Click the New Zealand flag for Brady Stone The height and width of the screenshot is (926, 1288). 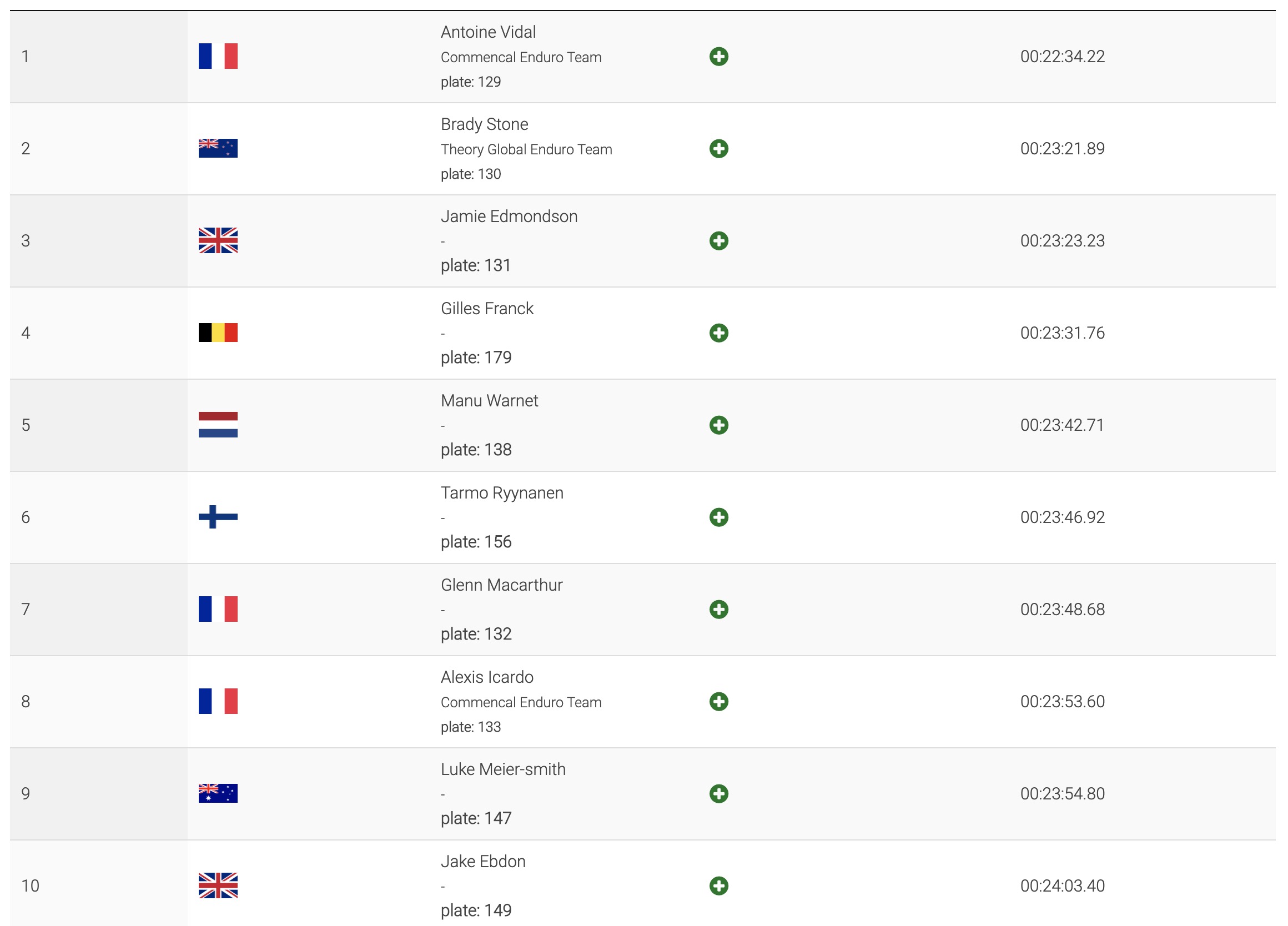(218, 148)
